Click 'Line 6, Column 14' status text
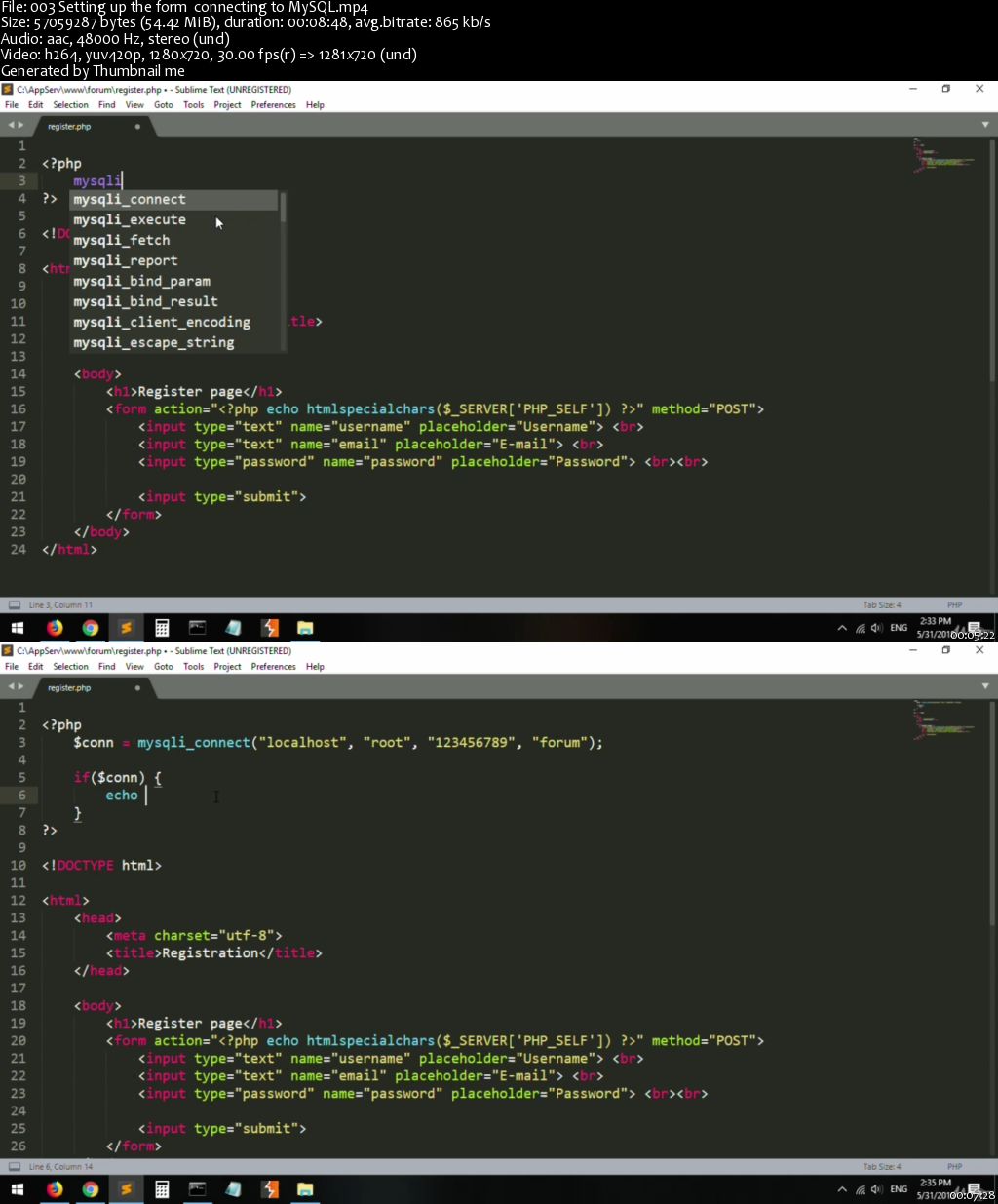Image resolution: width=998 pixels, height=1204 pixels. pyautogui.click(x=60, y=1167)
